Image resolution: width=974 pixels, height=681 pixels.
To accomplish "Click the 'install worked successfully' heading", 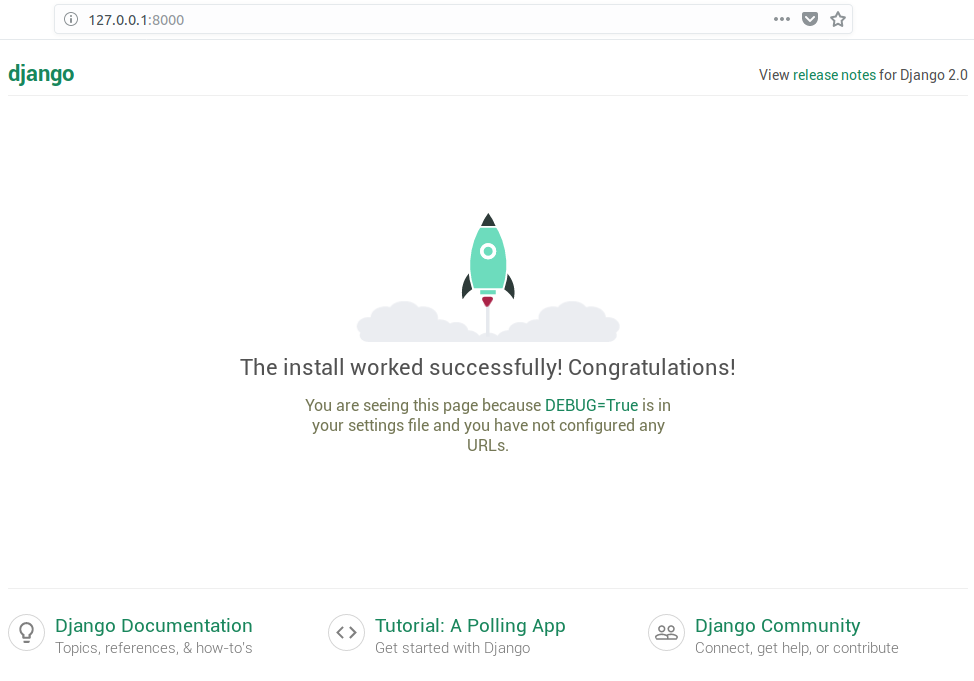I will 488,367.
